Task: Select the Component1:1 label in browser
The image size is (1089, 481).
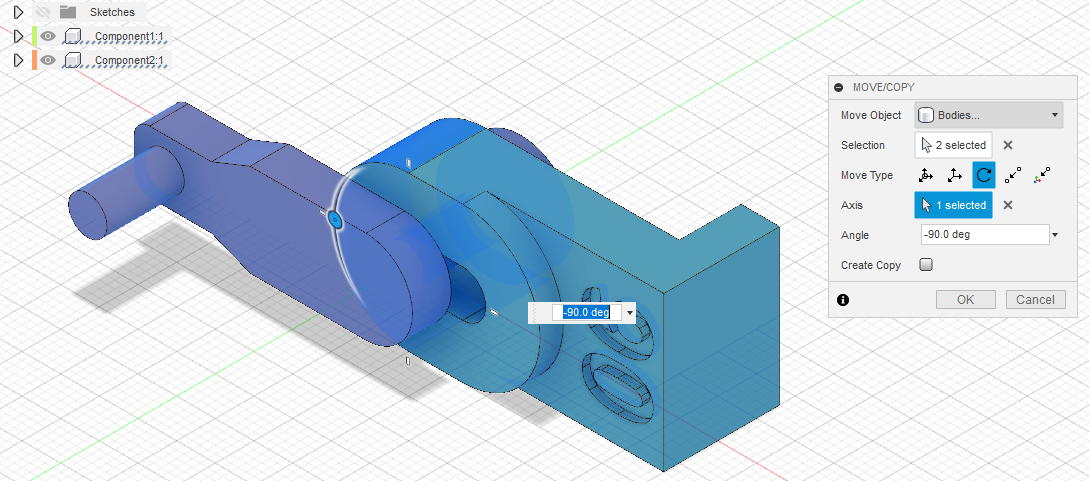Action: pyautogui.click(x=129, y=37)
